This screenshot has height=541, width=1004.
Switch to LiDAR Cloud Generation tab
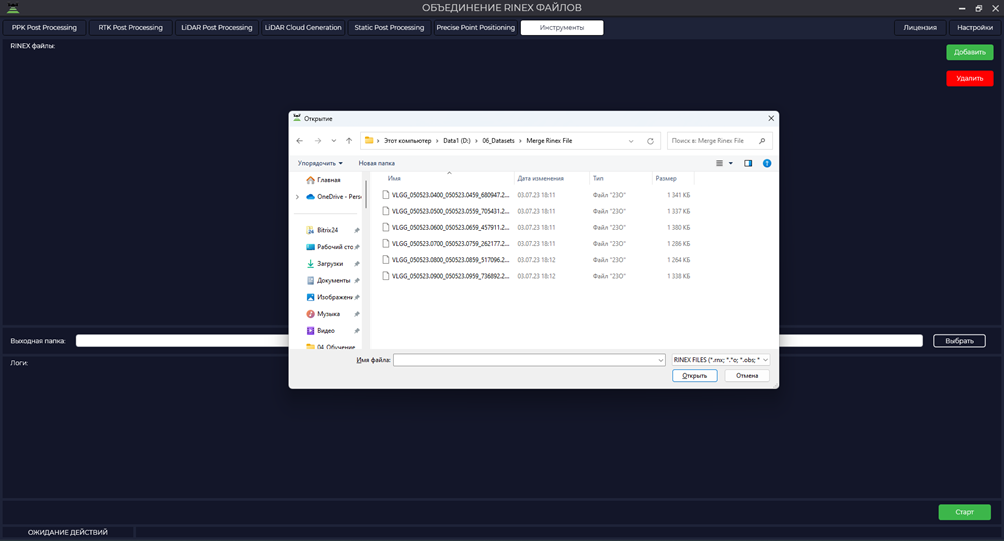click(303, 28)
